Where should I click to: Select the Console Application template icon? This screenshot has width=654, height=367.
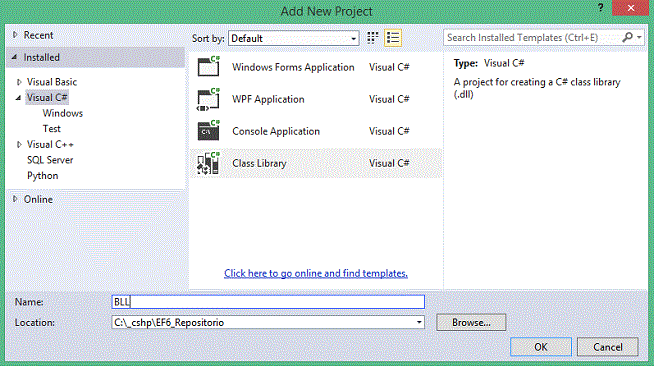(208, 131)
